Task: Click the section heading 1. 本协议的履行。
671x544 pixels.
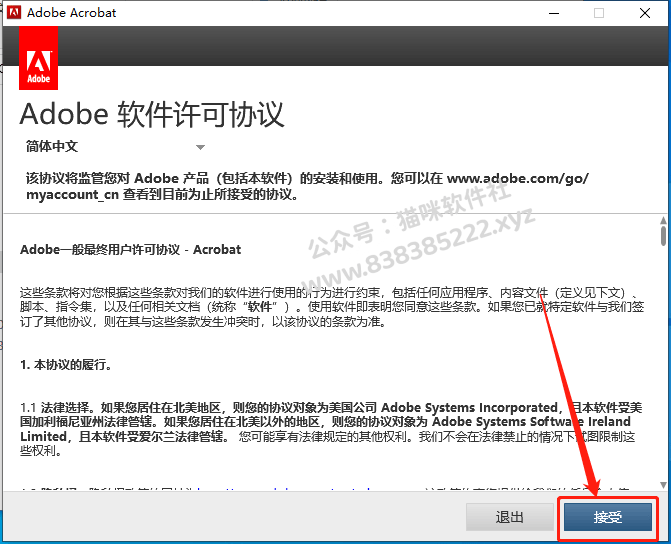Action: point(66,365)
